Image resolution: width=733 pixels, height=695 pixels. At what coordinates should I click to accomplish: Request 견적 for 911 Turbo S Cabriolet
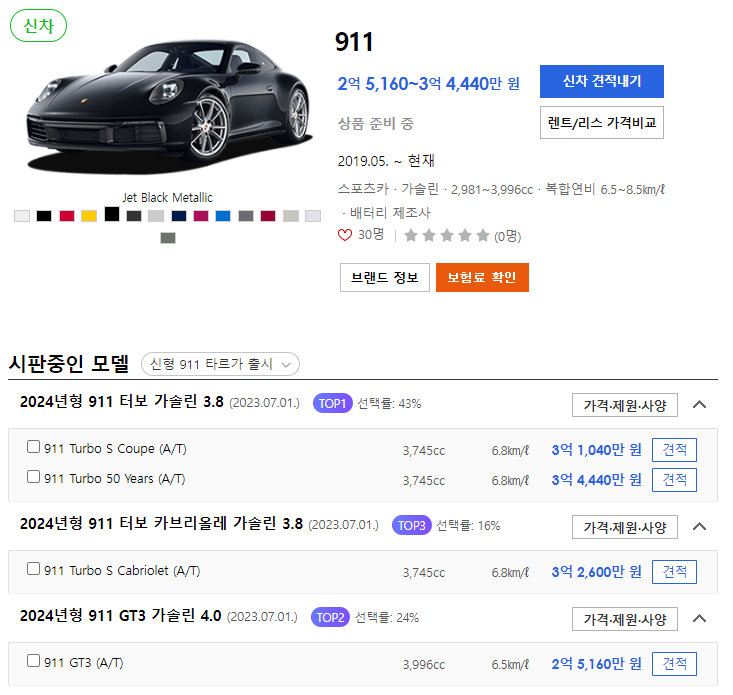point(674,572)
